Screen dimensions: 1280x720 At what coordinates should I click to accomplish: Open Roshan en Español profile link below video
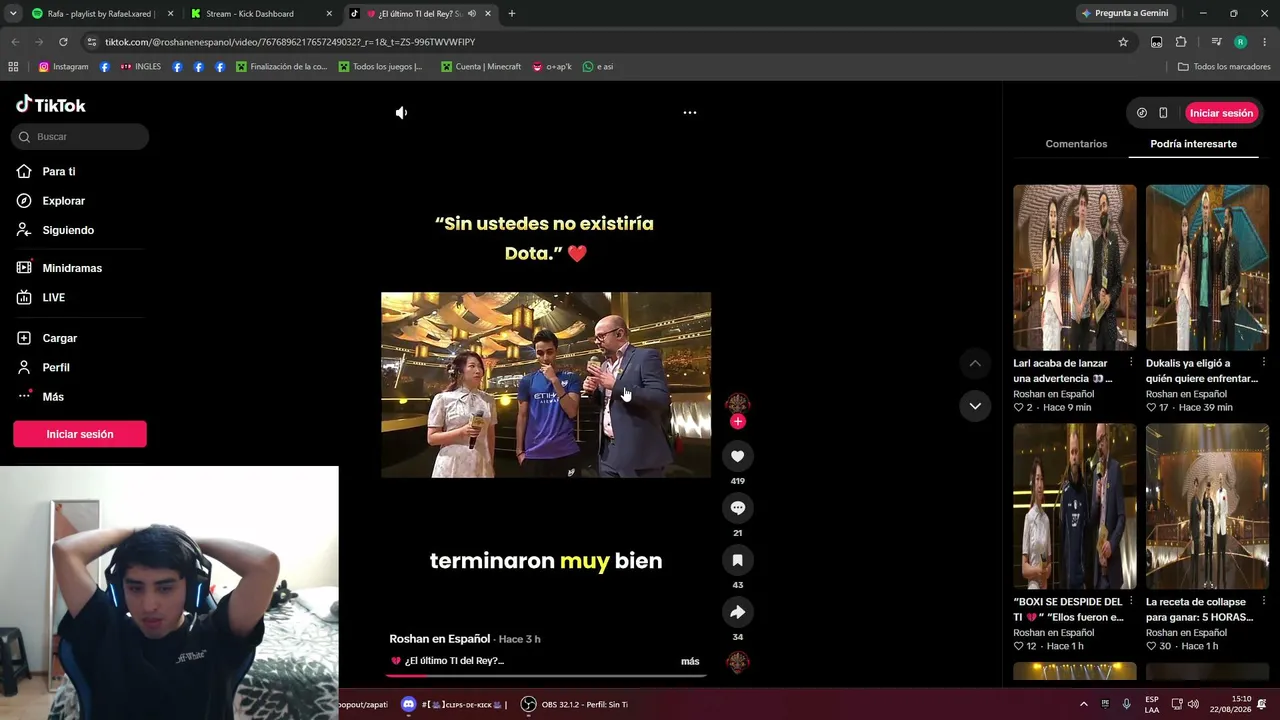[x=440, y=639]
